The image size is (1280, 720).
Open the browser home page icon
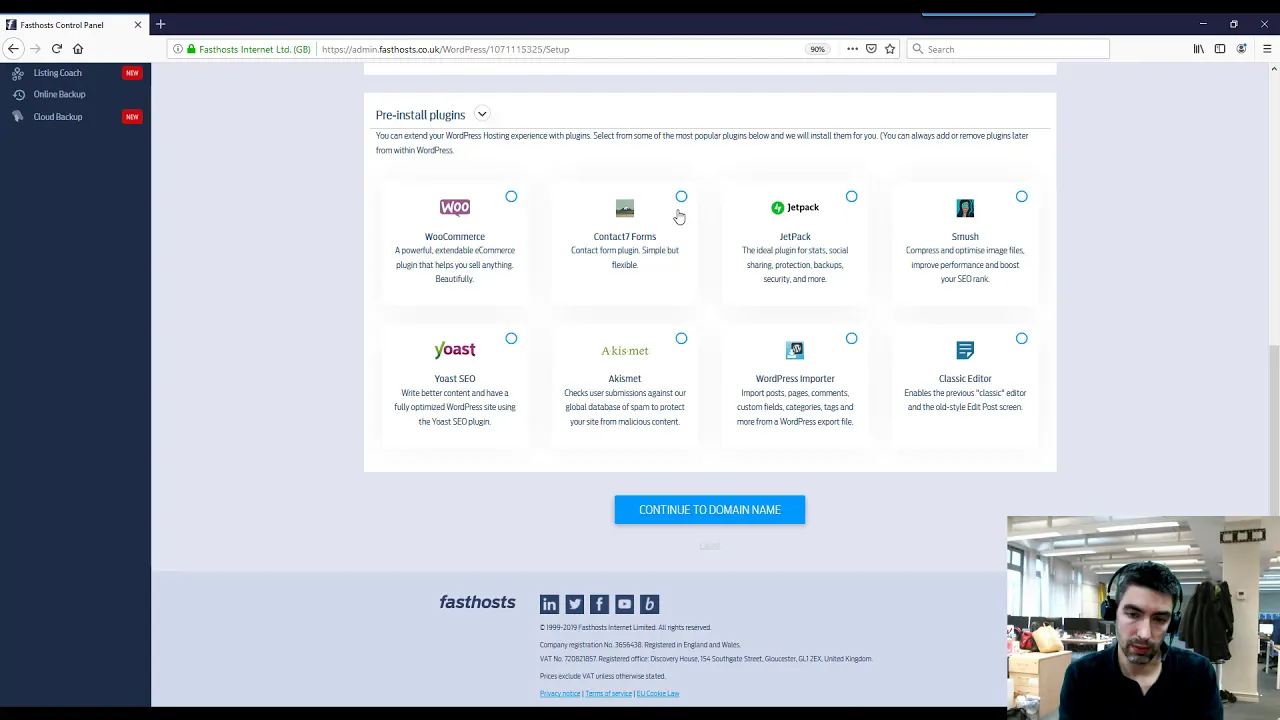78,49
